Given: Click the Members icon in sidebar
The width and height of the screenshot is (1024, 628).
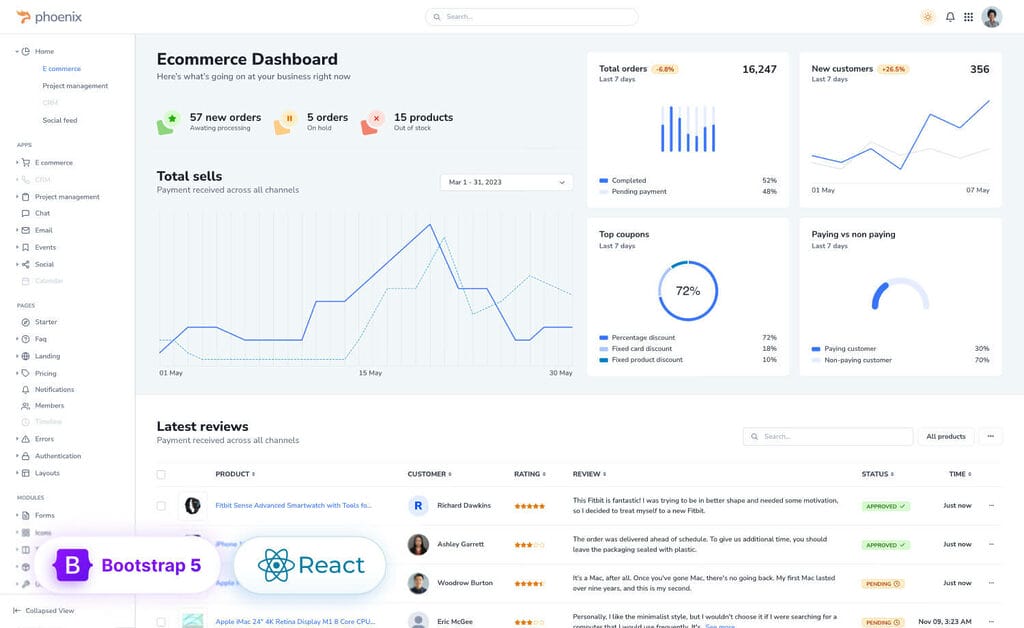Looking at the screenshot, I should [26, 406].
